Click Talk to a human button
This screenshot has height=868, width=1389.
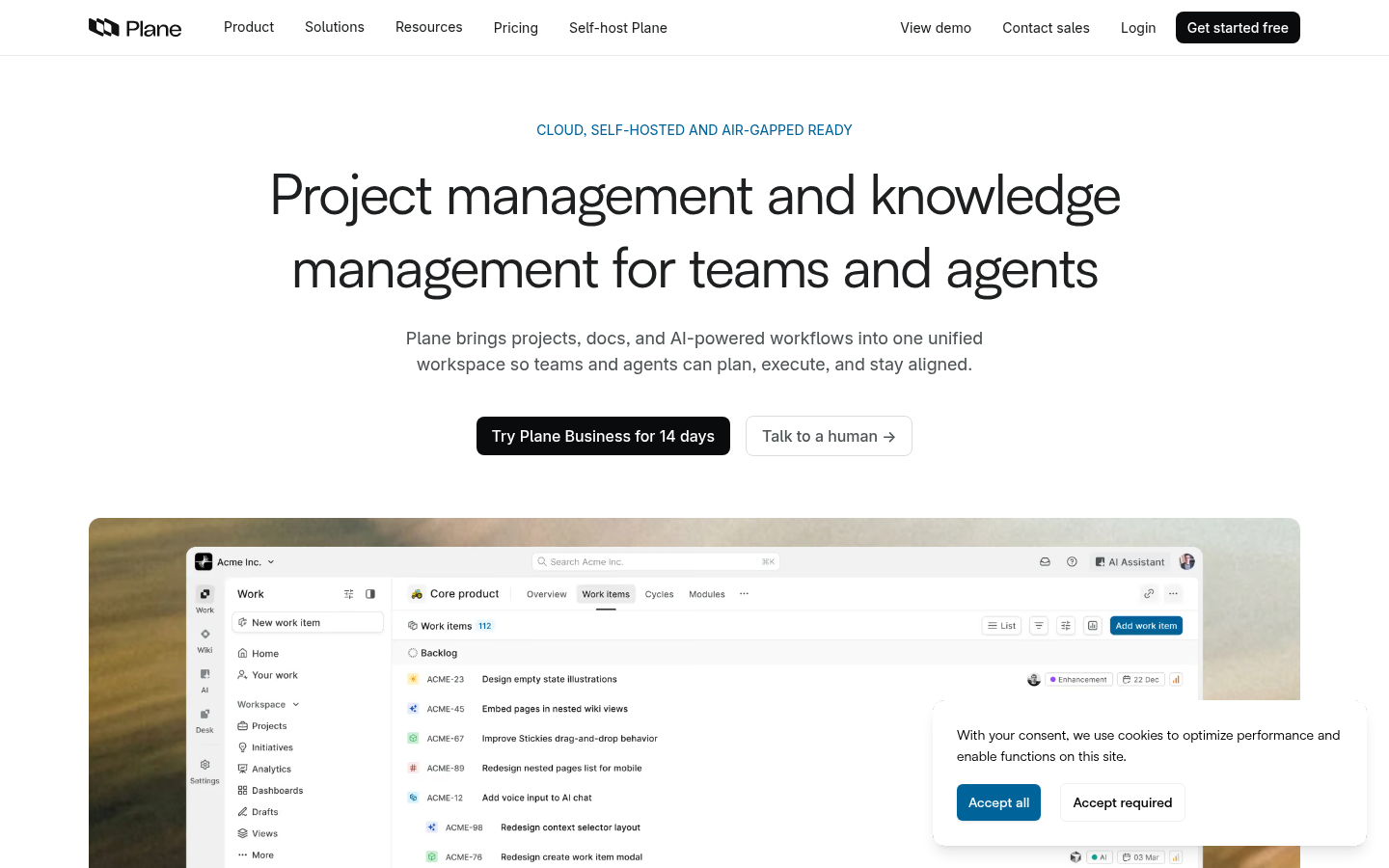(x=829, y=436)
